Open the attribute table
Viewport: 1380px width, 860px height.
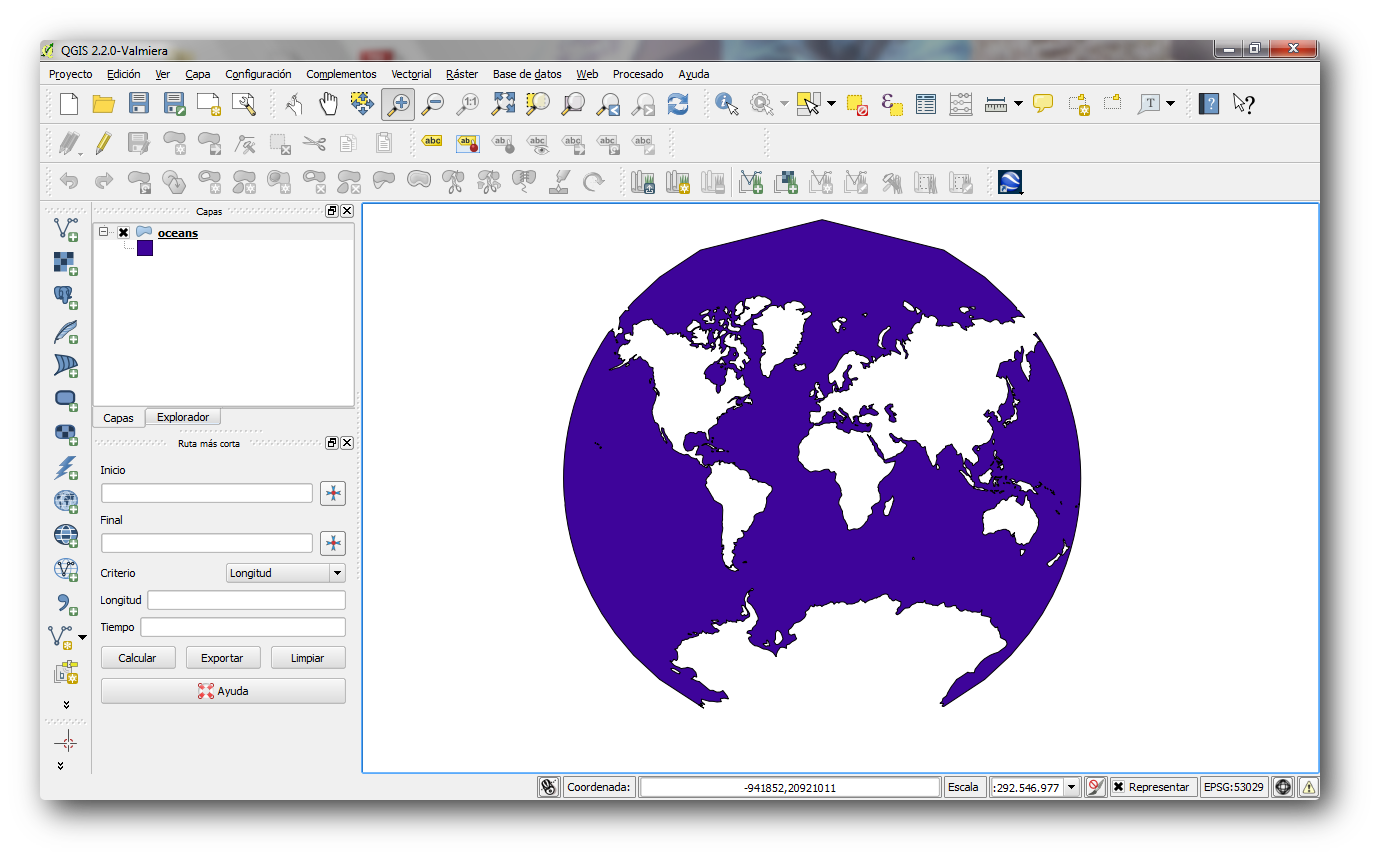pyautogui.click(x=926, y=103)
